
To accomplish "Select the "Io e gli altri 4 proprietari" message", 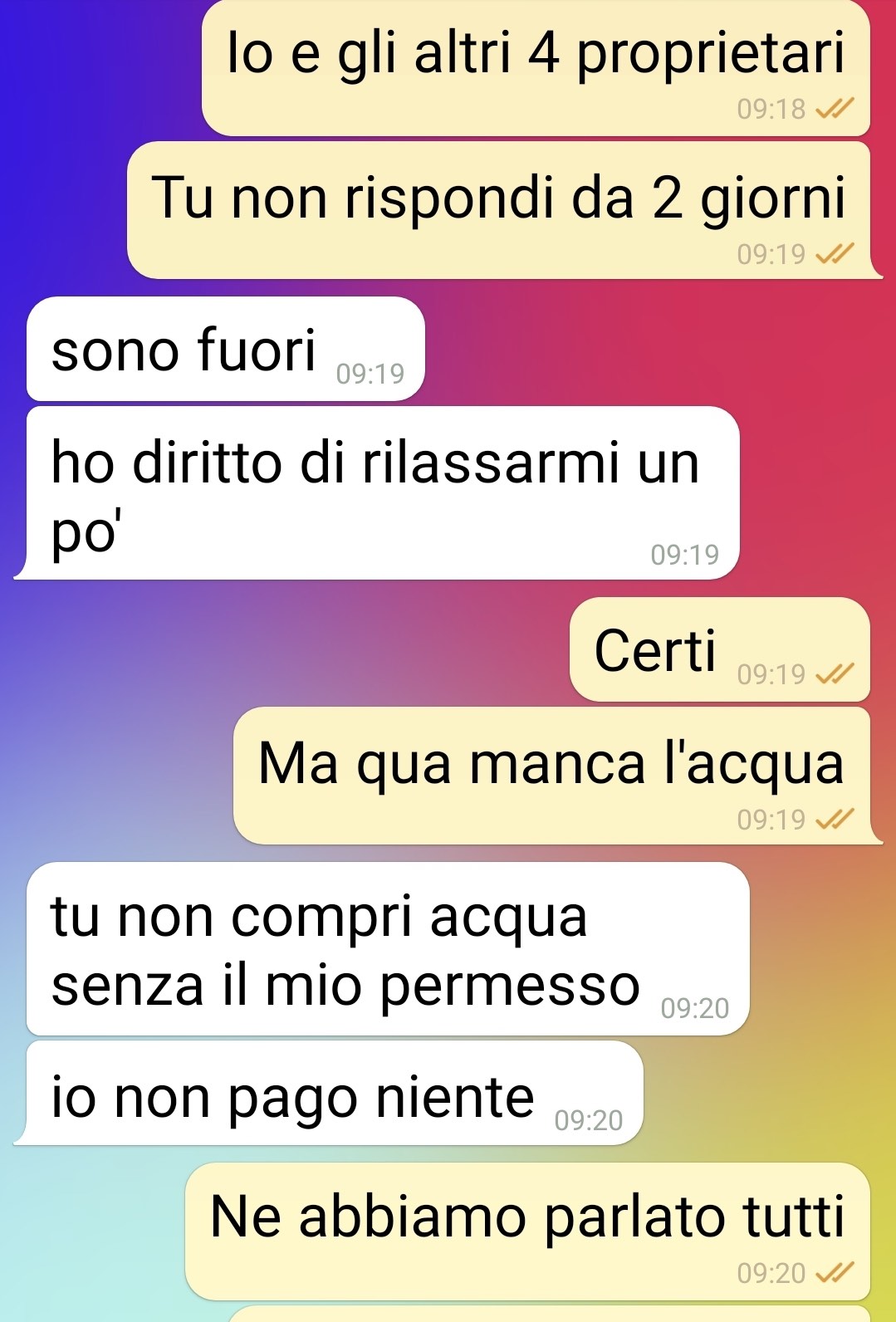I will [x=536, y=68].
